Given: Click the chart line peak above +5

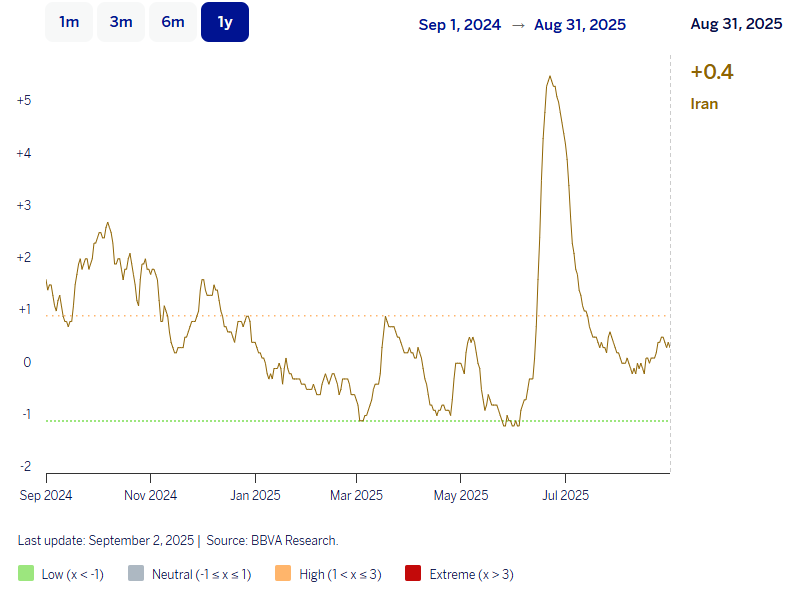Looking at the screenshot, I should [550, 77].
